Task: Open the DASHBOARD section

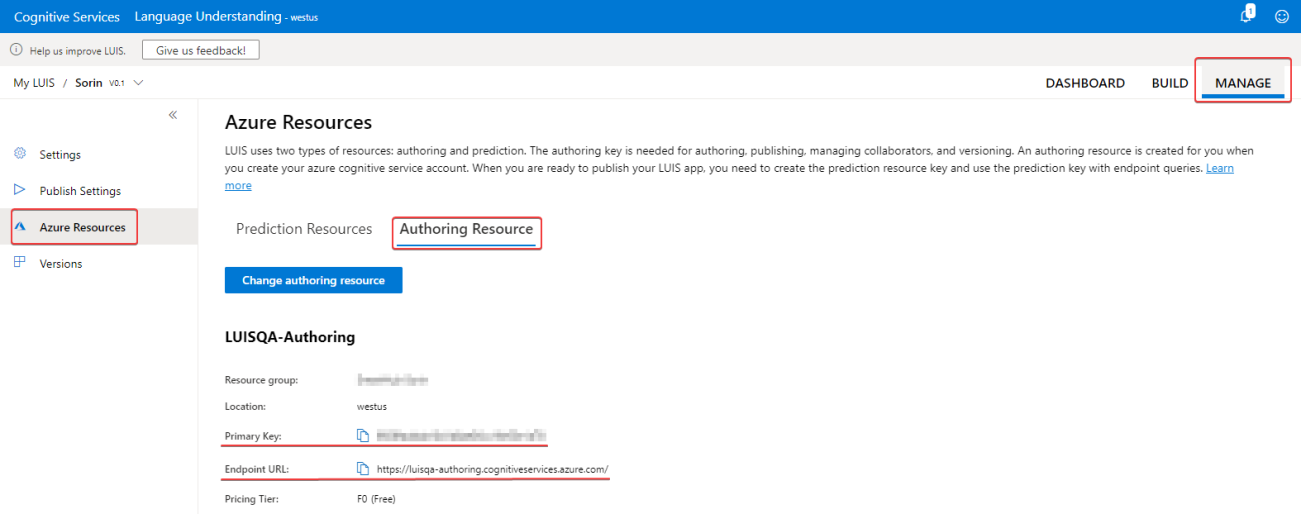Action: pyautogui.click(x=1085, y=83)
